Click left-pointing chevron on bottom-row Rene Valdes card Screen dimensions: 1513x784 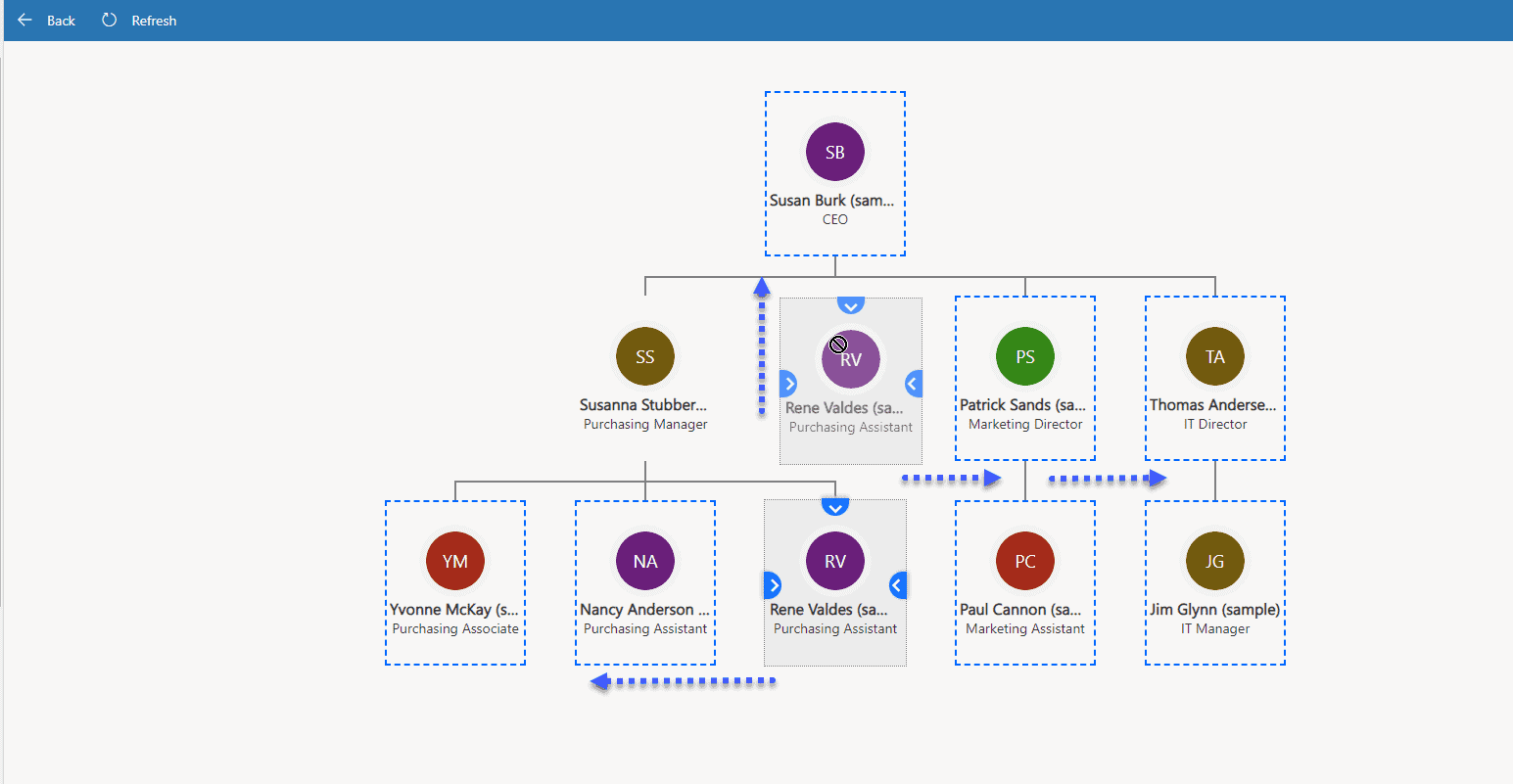(x=898, y=585)
